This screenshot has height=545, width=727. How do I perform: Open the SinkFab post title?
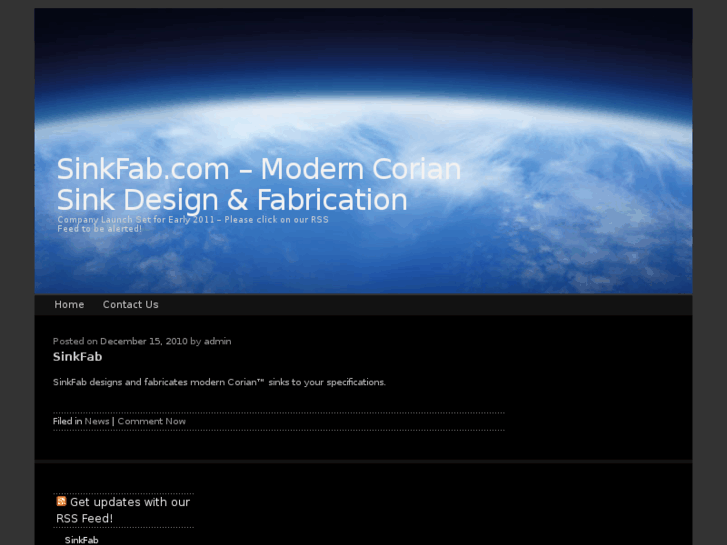click(77, 357)
